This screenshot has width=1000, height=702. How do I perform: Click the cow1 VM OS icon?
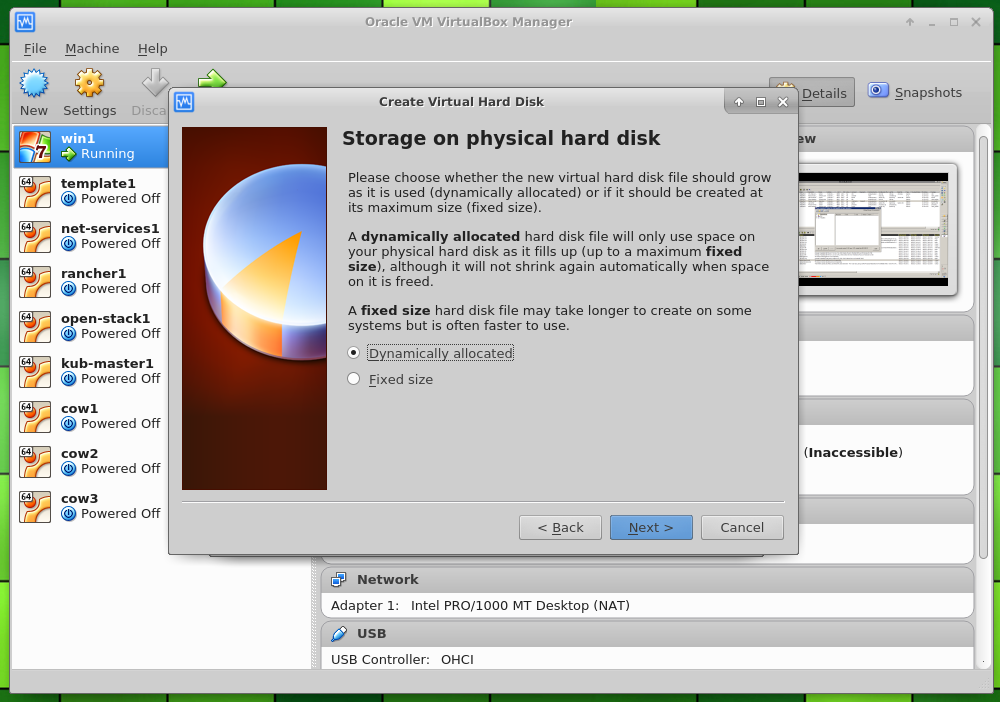click(34, 416)
